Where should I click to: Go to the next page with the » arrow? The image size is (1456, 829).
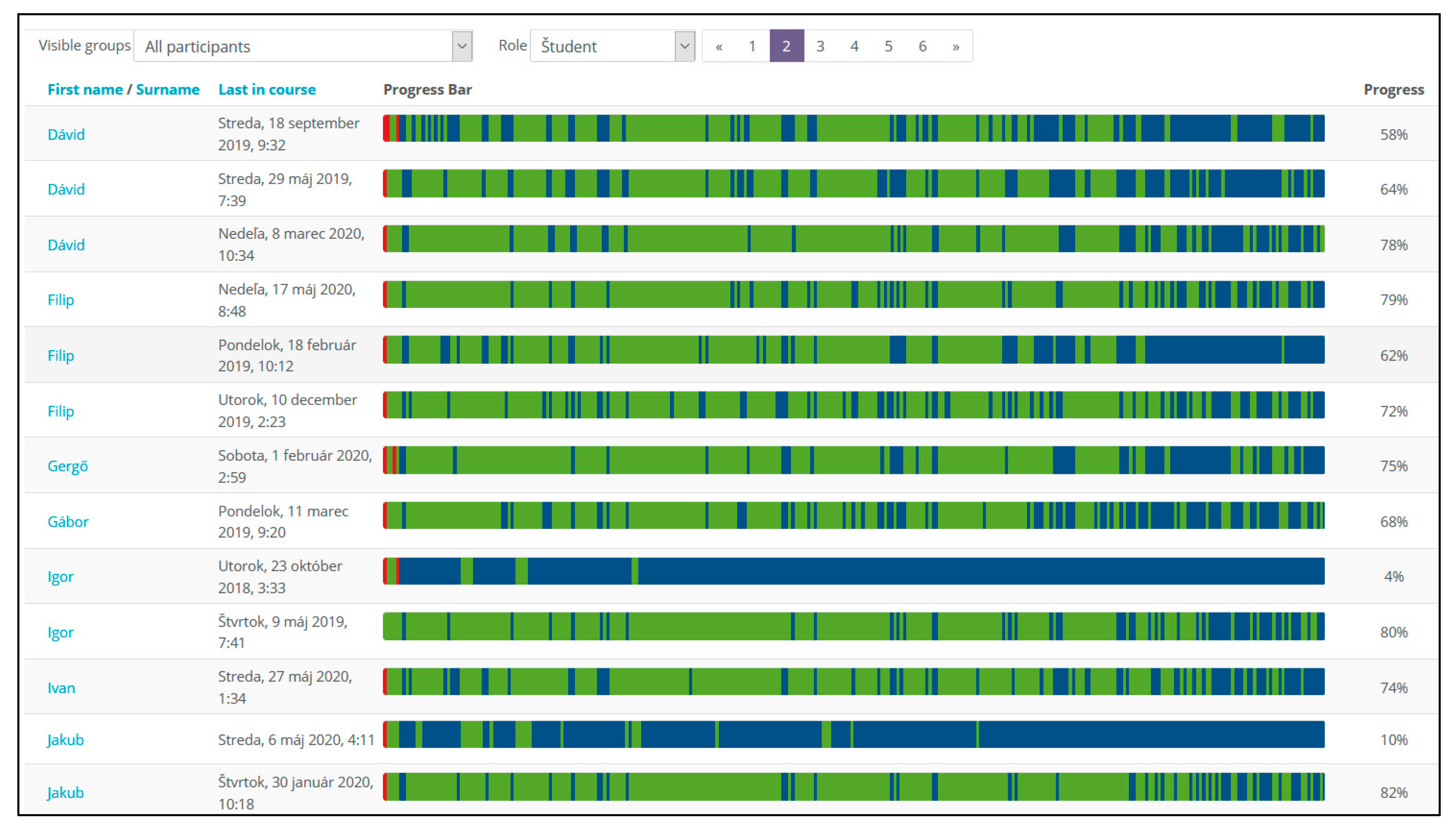coord(956,46)
